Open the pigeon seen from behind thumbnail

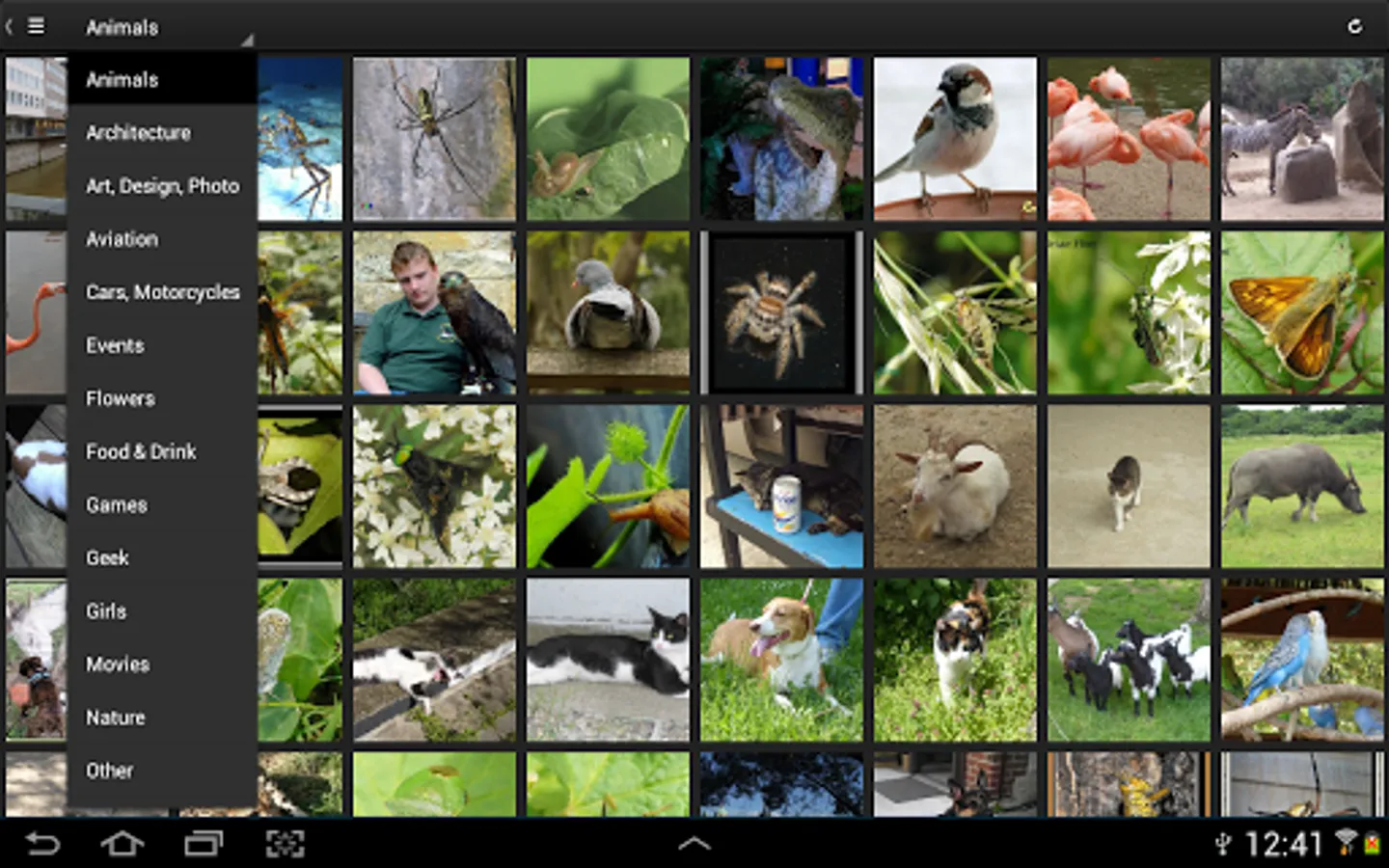coord(608,312)
